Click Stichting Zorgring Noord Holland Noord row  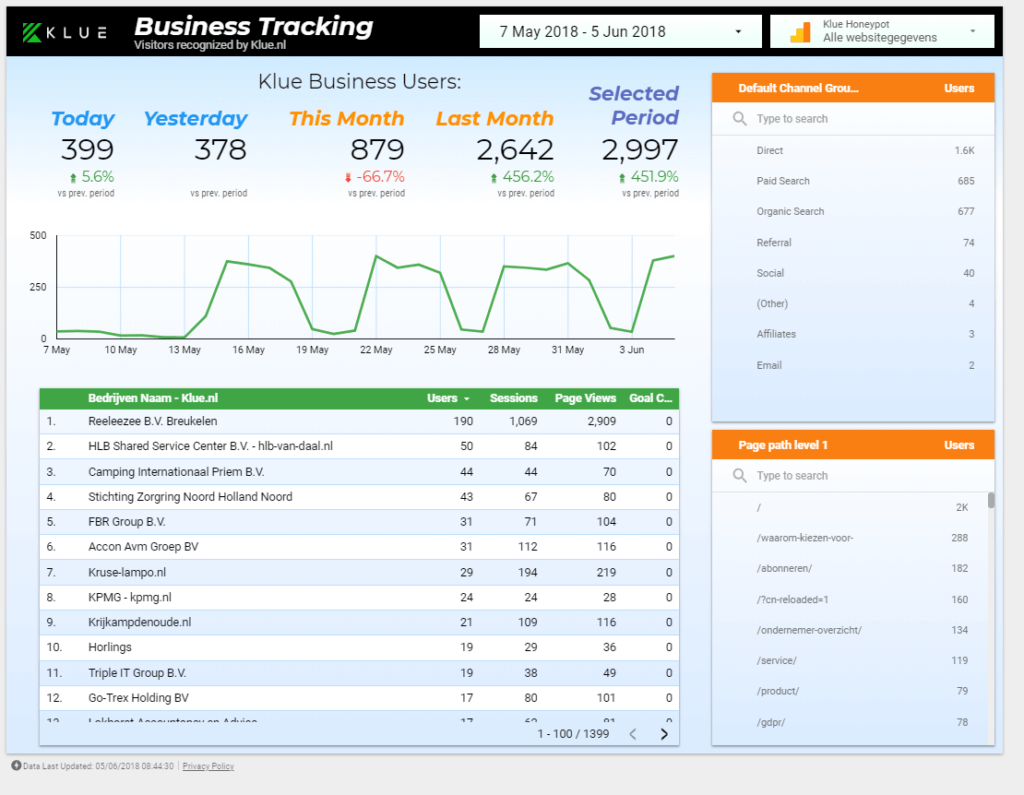point(359,496)
